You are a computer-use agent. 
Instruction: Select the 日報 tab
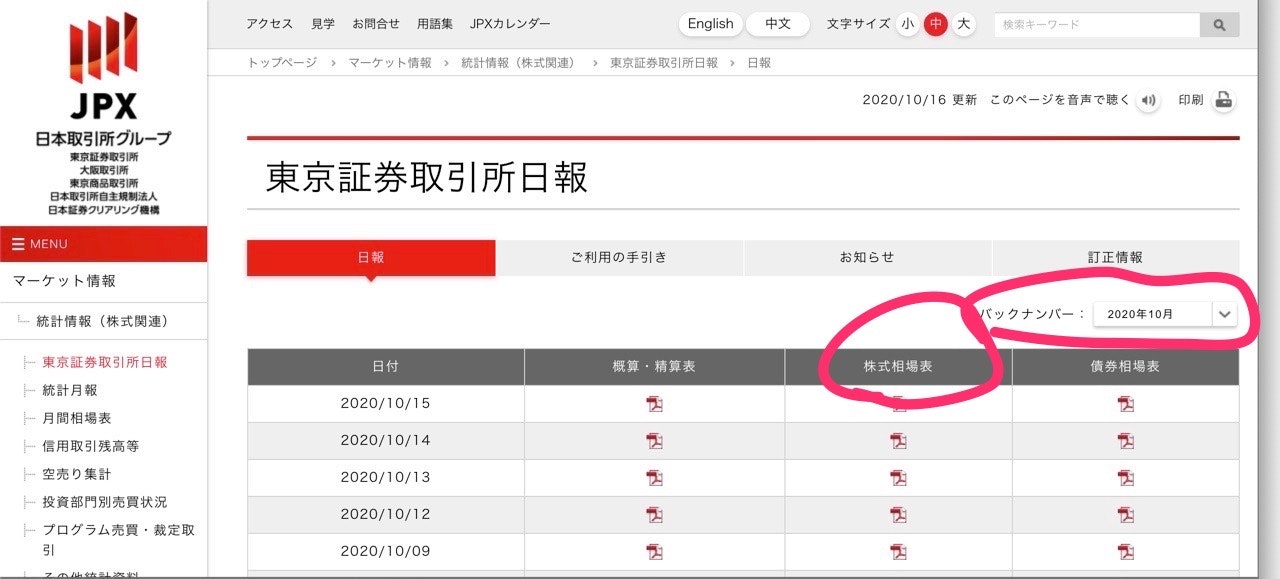point(371,258)
